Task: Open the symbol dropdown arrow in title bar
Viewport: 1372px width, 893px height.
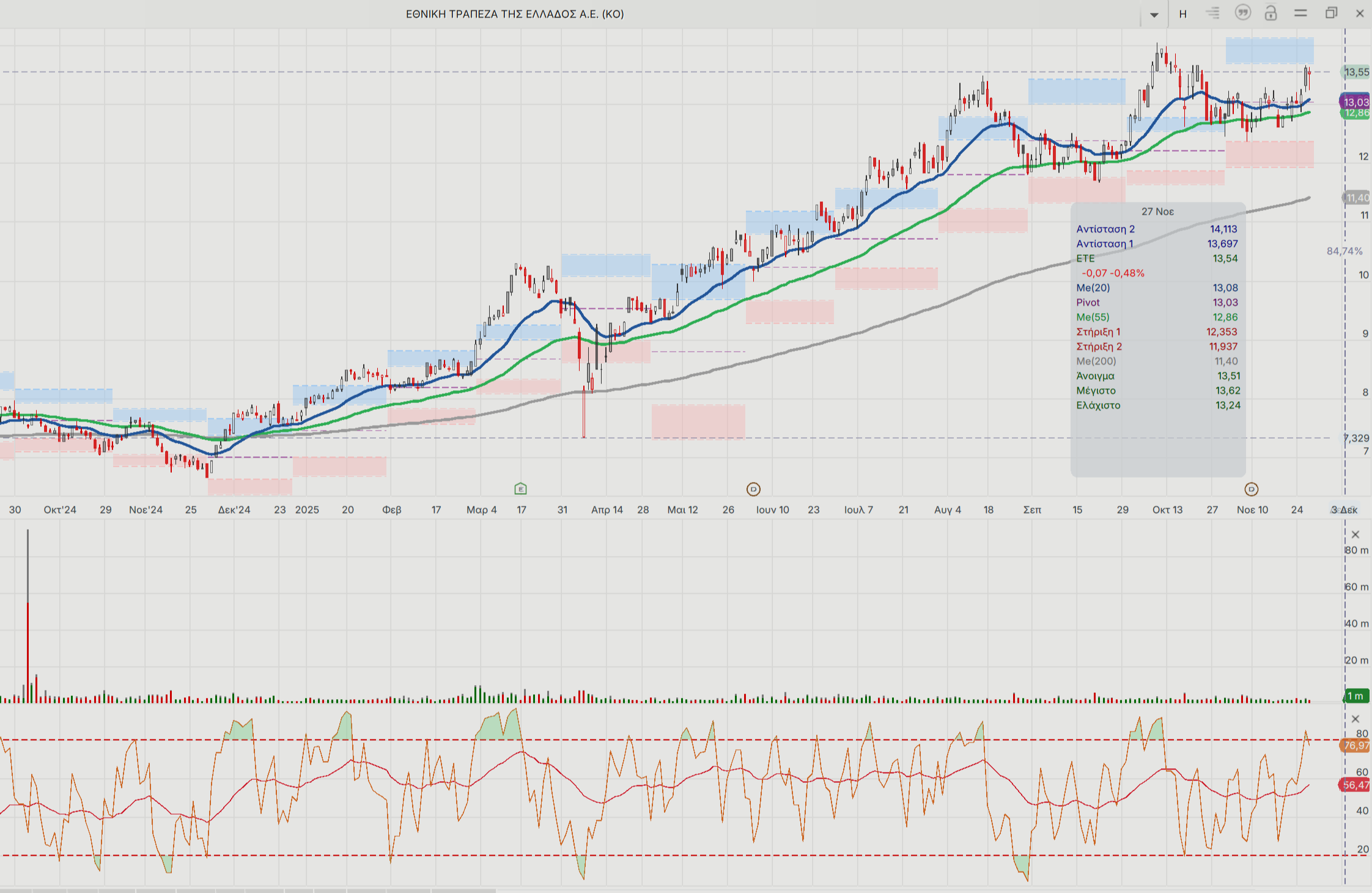Action: (1154, 15)
